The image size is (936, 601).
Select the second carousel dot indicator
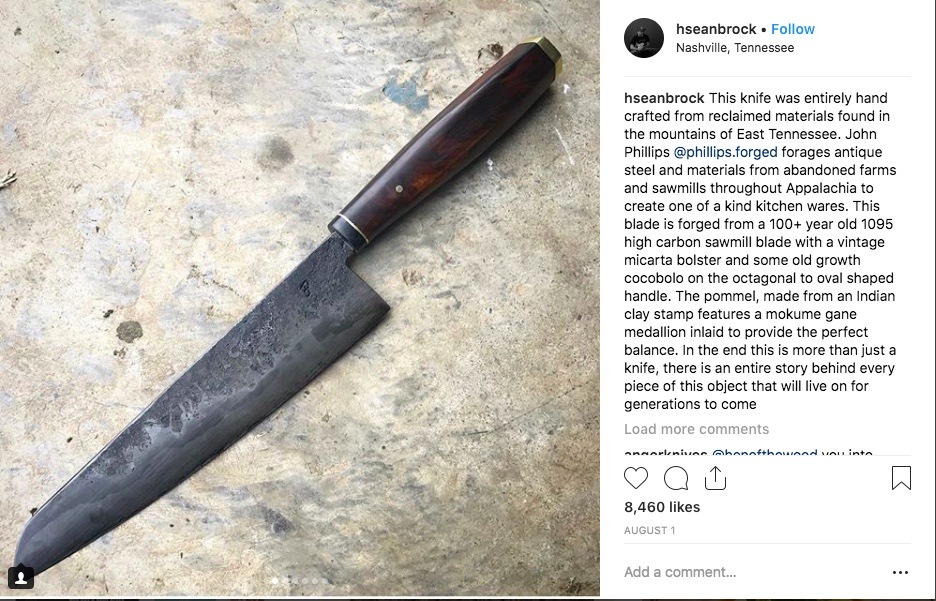point(285,580)
